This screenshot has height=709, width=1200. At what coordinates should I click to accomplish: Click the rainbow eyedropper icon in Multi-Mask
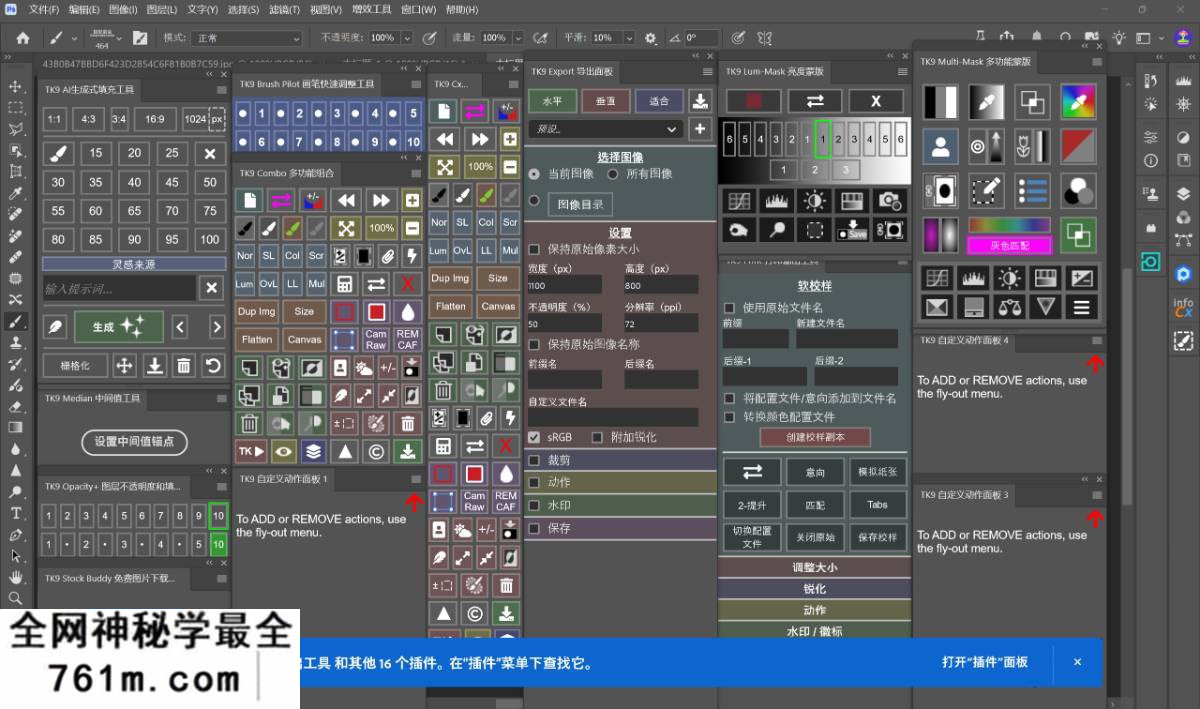pyautogui.click(x=1079, y=102)
